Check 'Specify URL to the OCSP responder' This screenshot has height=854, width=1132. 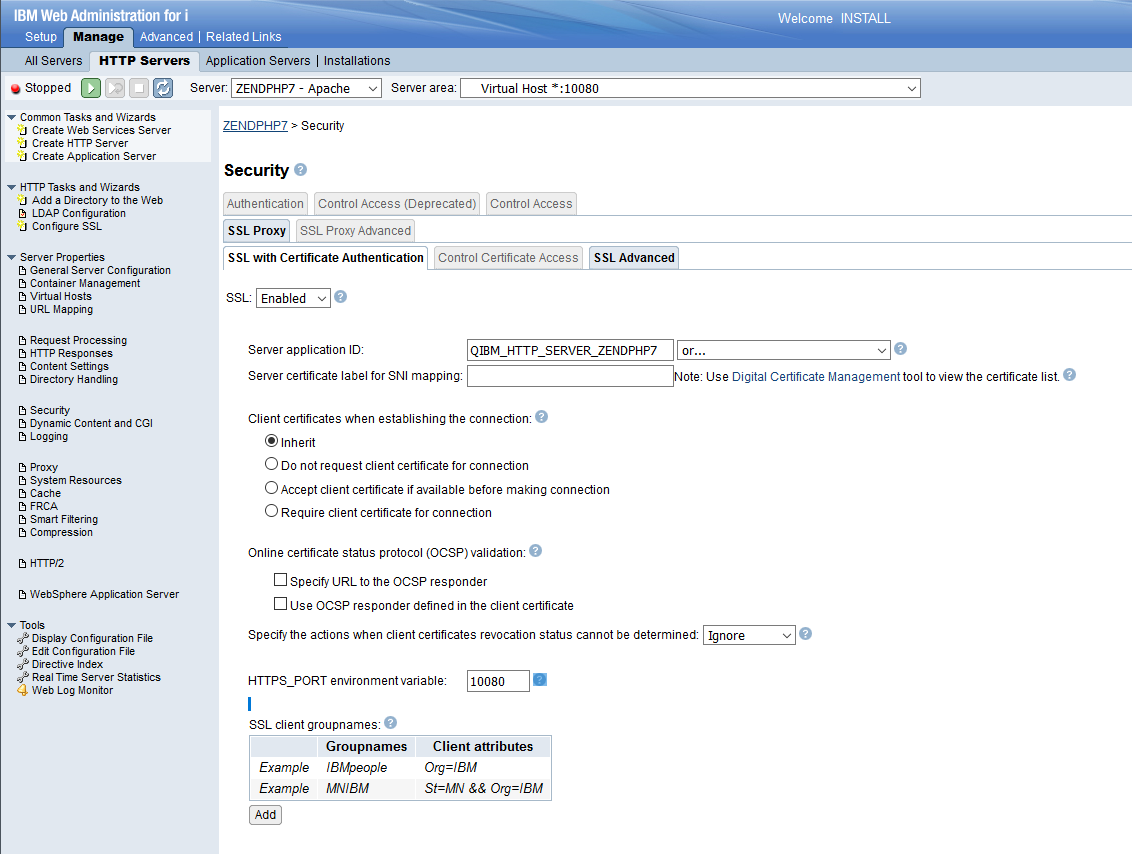click(x=280, y=580)
